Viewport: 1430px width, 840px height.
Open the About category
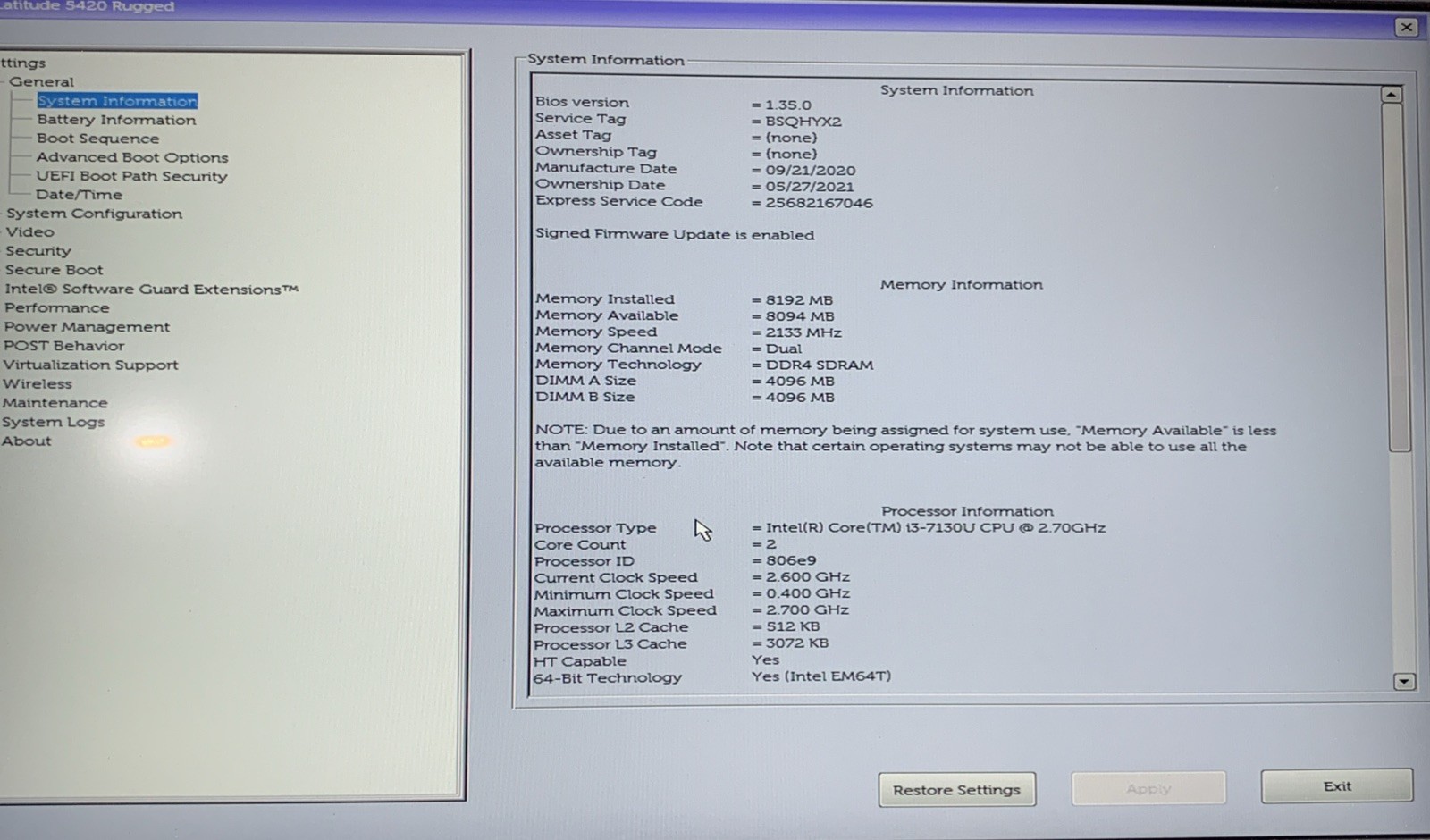[x=27, y=441]
